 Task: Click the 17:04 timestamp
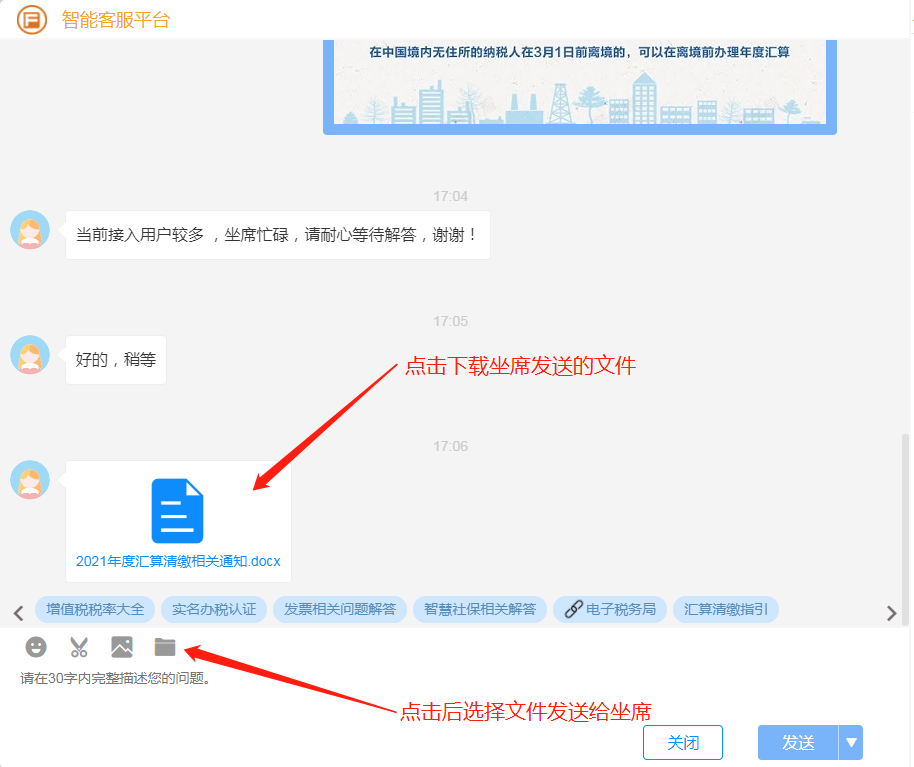tap(450, 196)
